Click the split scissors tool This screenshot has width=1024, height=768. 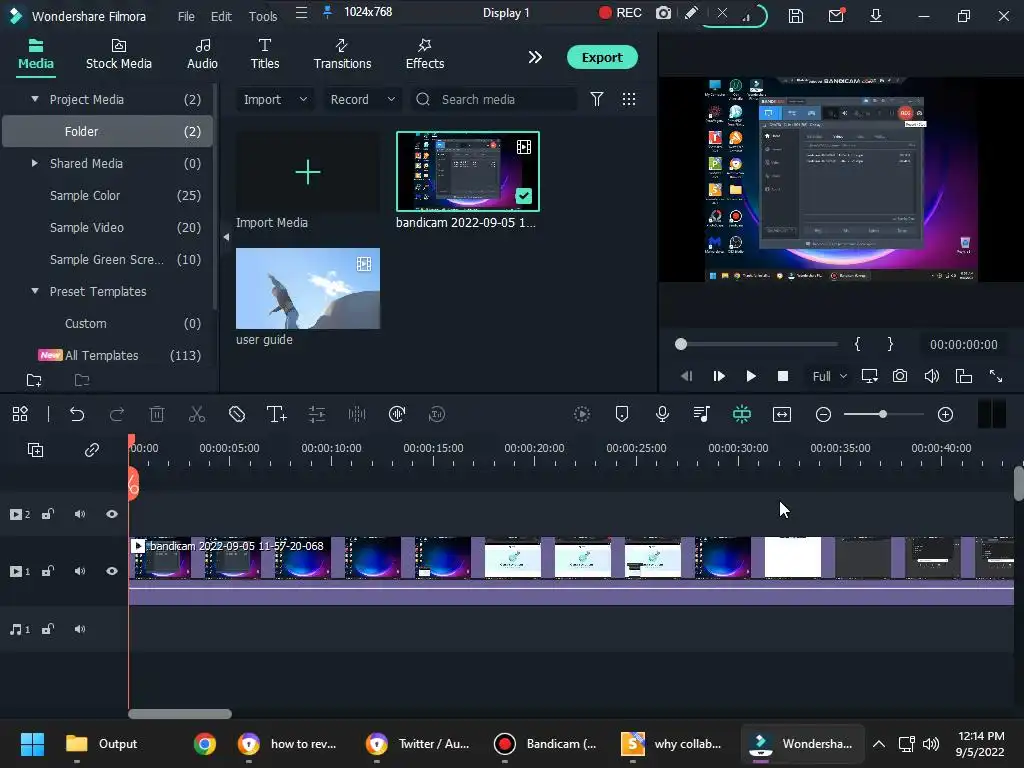click(x=197, y=414)
